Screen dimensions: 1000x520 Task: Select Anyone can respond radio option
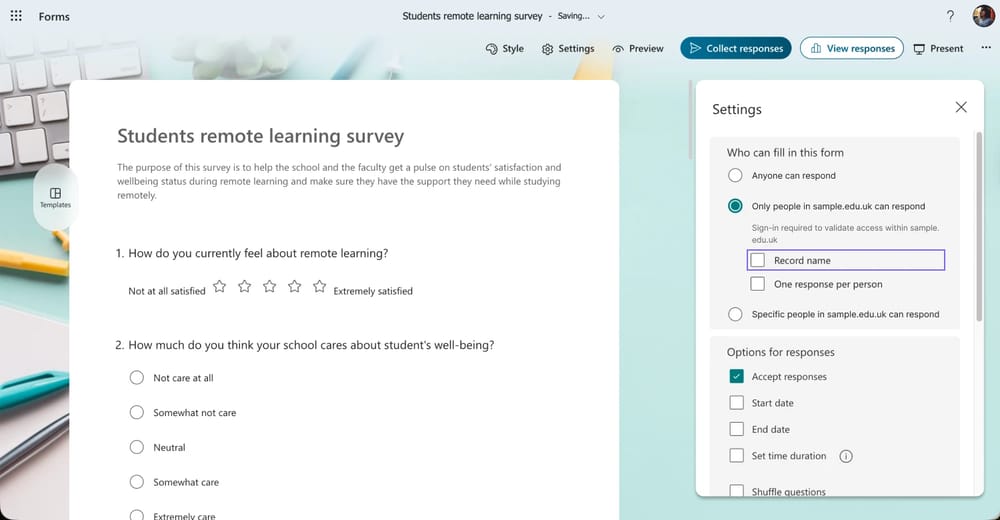pos(735,176)
